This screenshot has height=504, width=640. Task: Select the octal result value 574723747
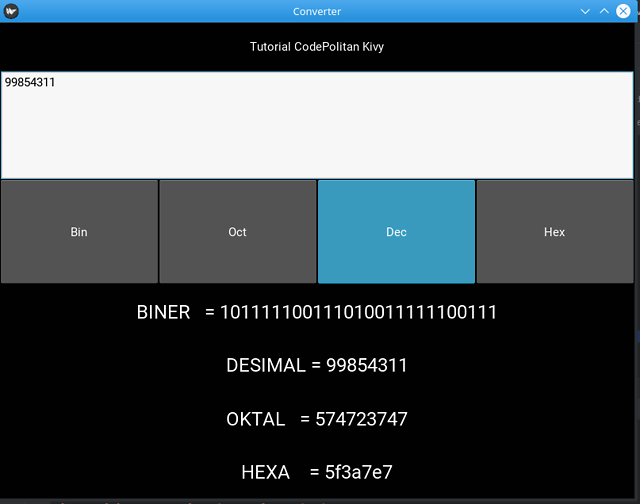pos(361,419)
